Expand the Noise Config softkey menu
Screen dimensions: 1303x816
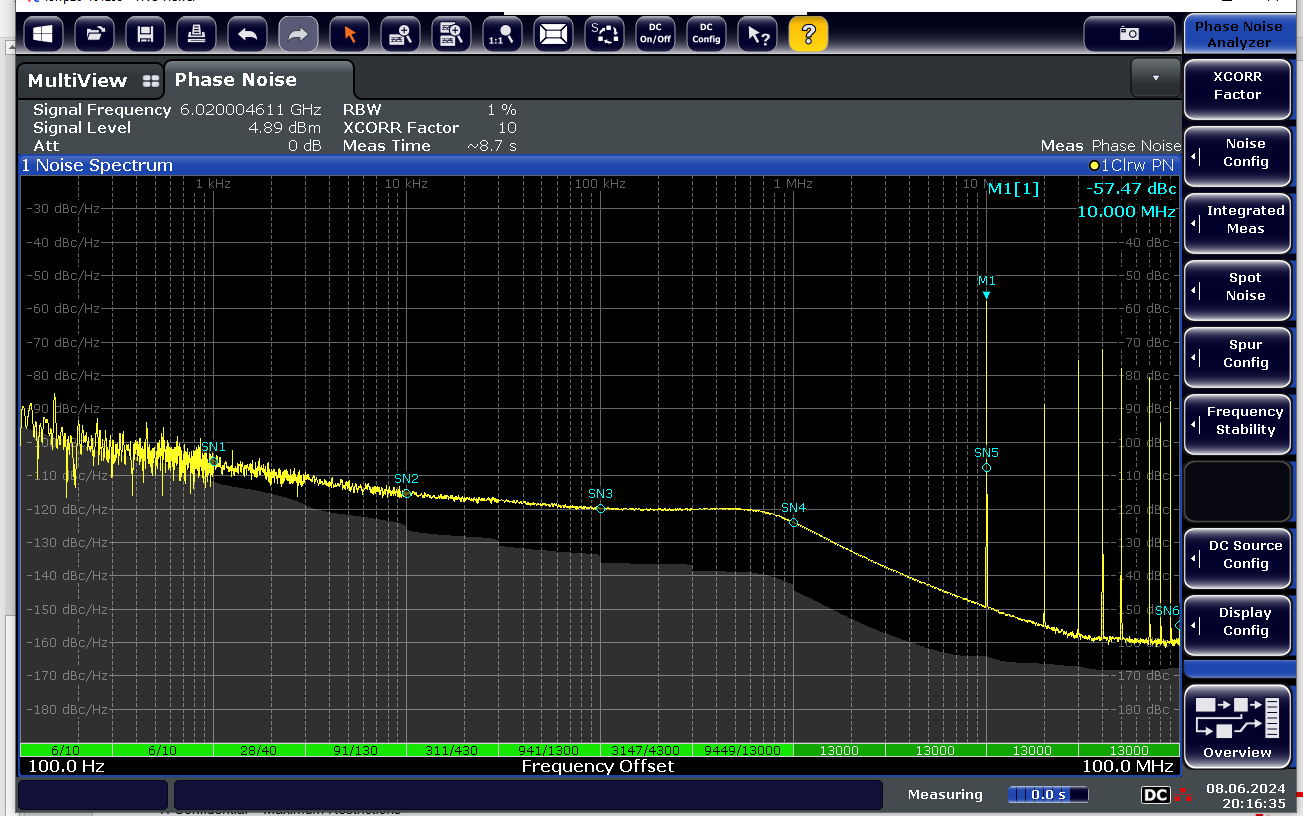(x=1237, y=153)
